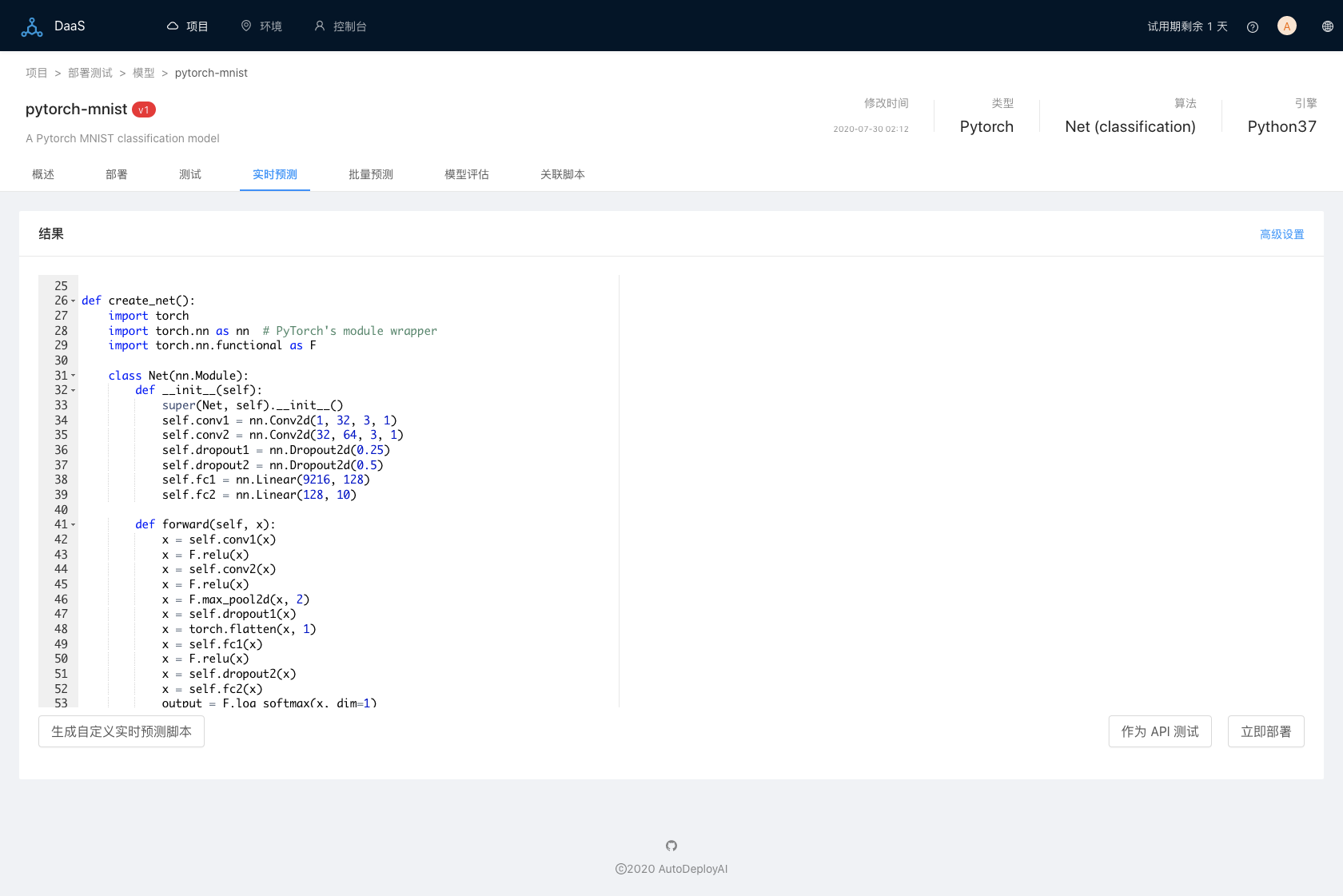This screenshot has width=1343, height=896.
Task: Collapse code fold at line 41
Action: [74, 525]
